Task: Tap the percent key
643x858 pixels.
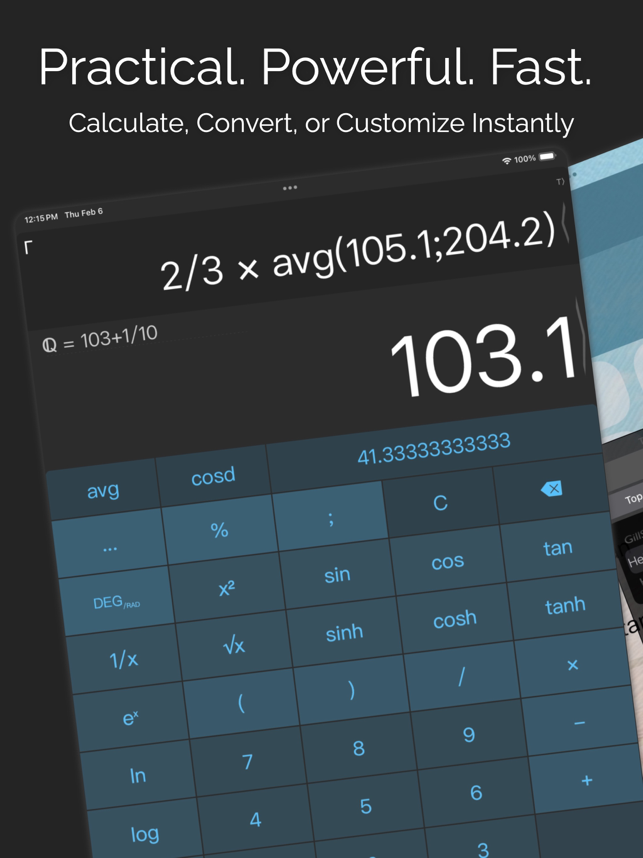Action: [x=219, y=530]
